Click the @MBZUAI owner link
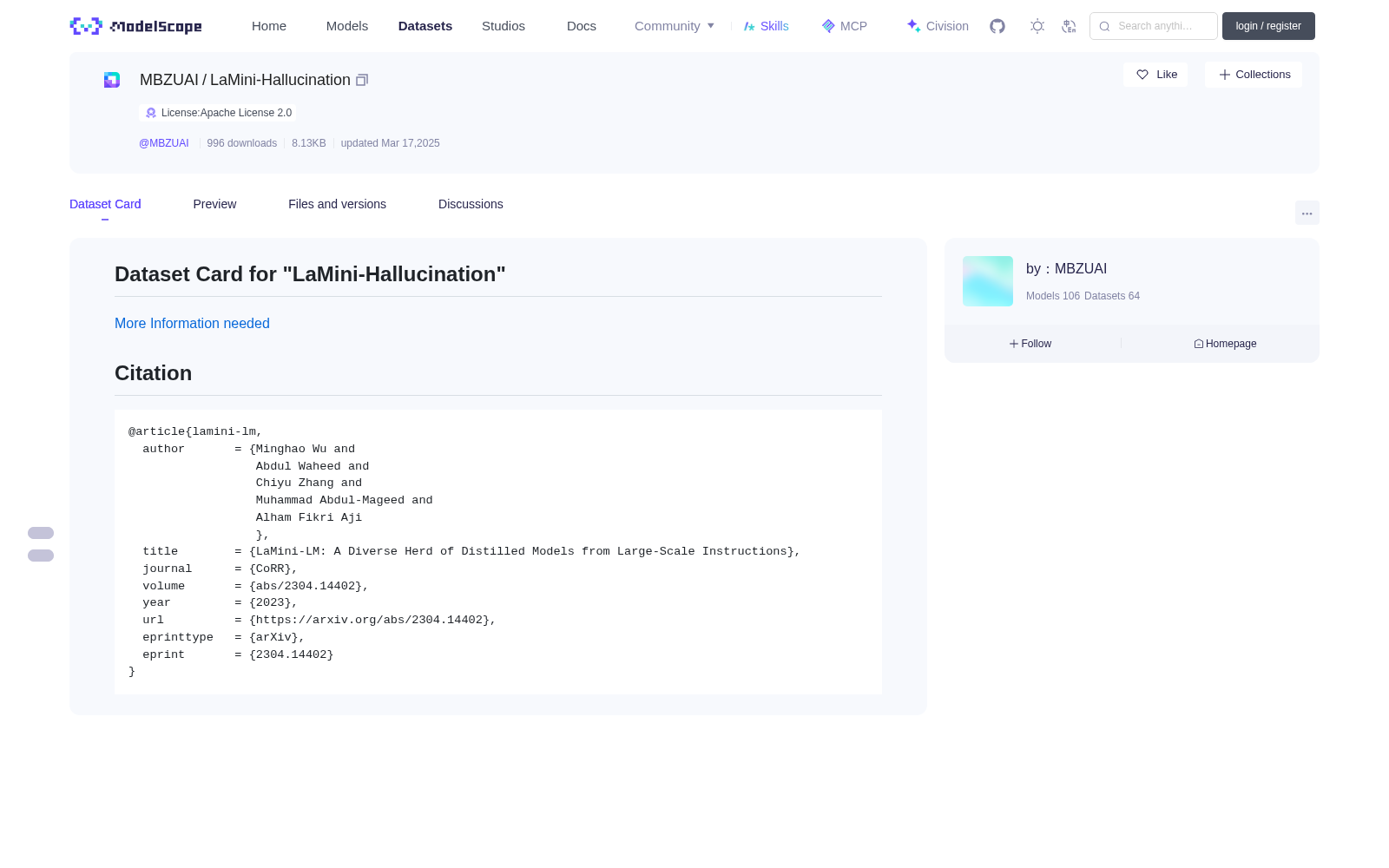Screen dimensions: 1389x868 (x=164, y=143)
